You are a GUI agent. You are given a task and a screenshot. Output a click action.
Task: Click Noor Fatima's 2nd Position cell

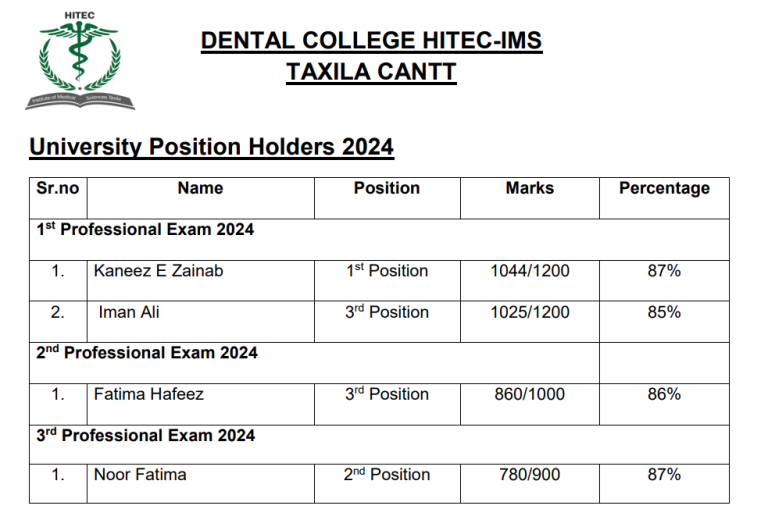point(387,484)
